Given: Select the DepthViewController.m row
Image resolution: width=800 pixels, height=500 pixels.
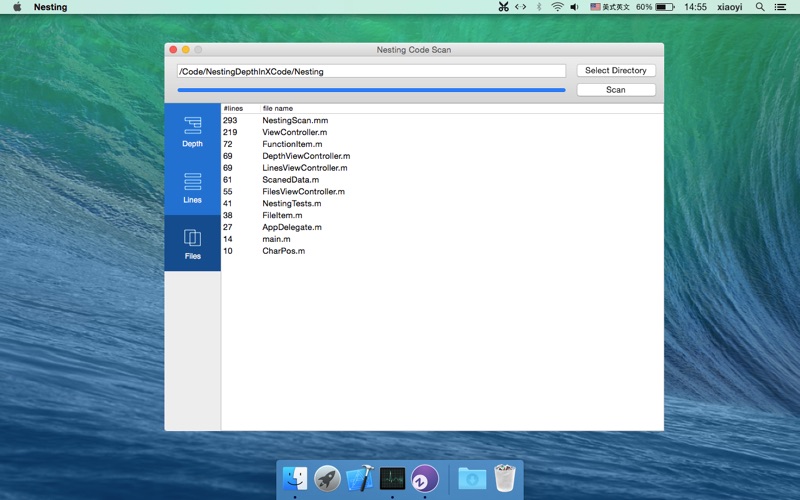Looking at the screenshot, I should click(x=442, y=156).
